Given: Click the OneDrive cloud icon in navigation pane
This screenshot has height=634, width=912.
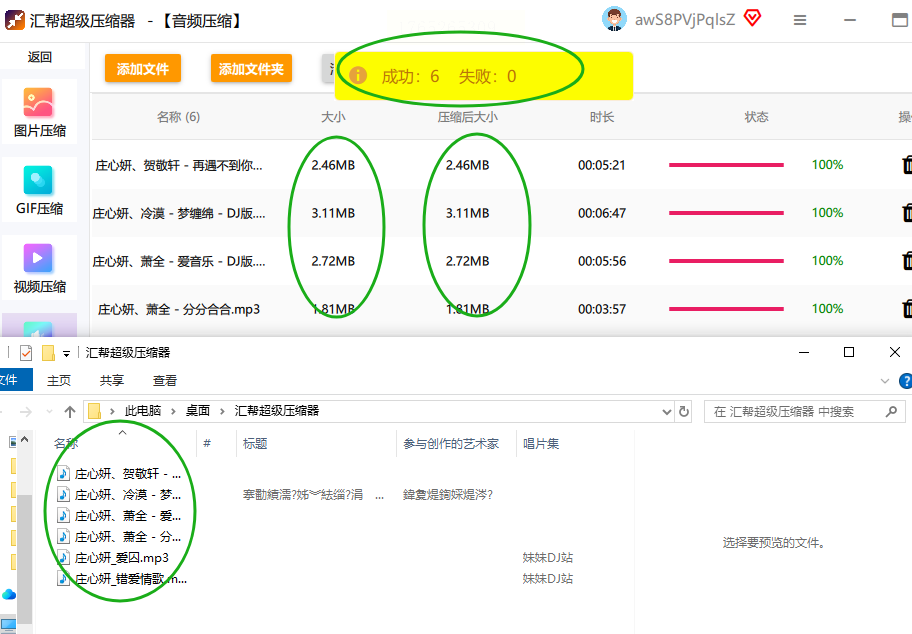Looking at the screenshot, I should (9, 594).
